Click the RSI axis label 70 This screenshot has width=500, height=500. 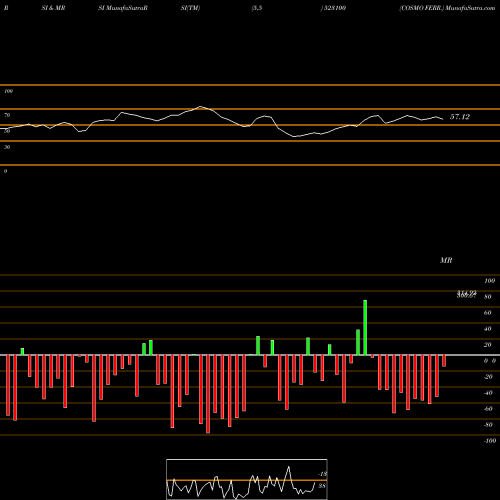(7, 115)
